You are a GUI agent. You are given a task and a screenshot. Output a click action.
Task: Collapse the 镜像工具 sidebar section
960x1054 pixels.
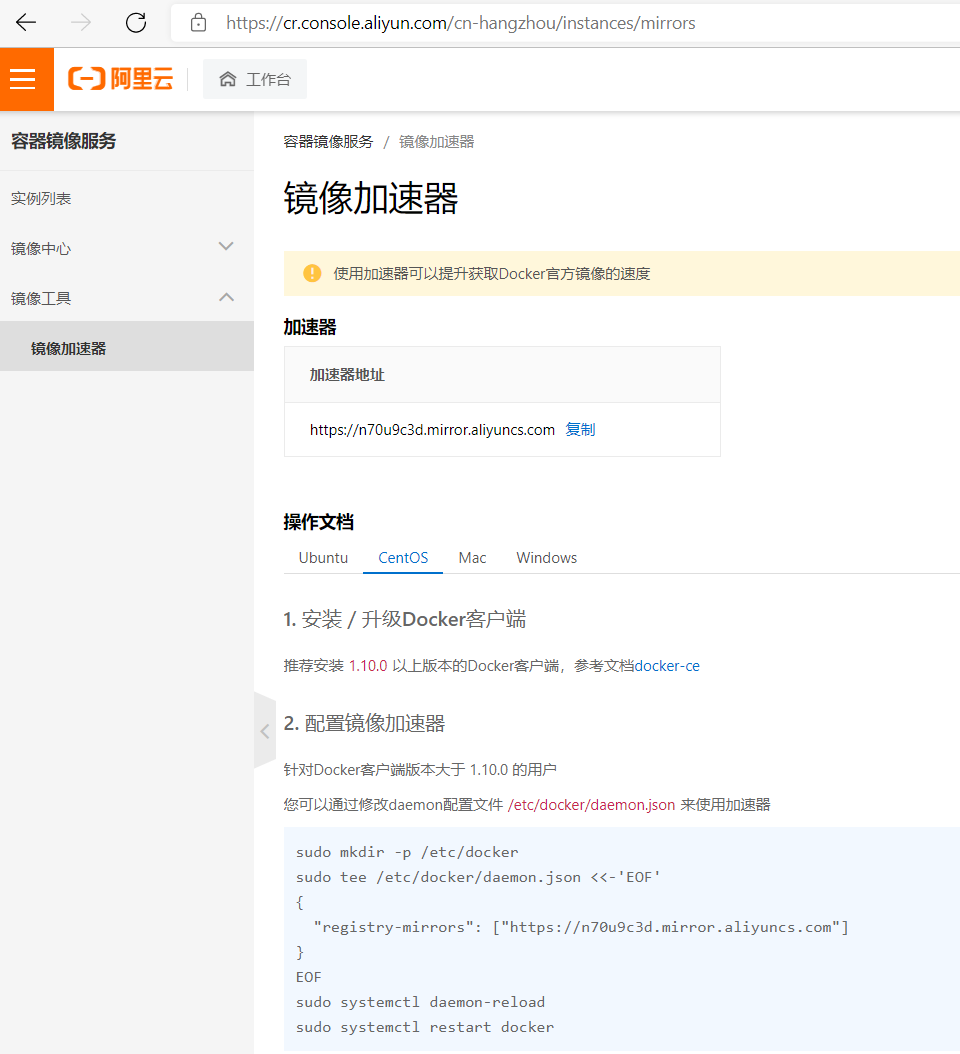(226, 297)
